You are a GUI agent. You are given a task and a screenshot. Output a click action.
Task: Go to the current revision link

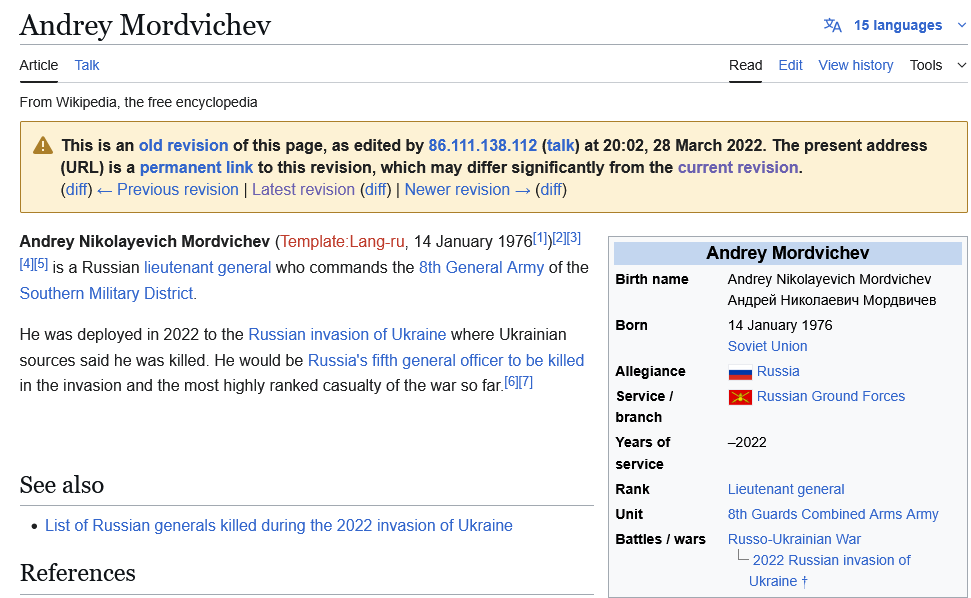tap(738, 168)
